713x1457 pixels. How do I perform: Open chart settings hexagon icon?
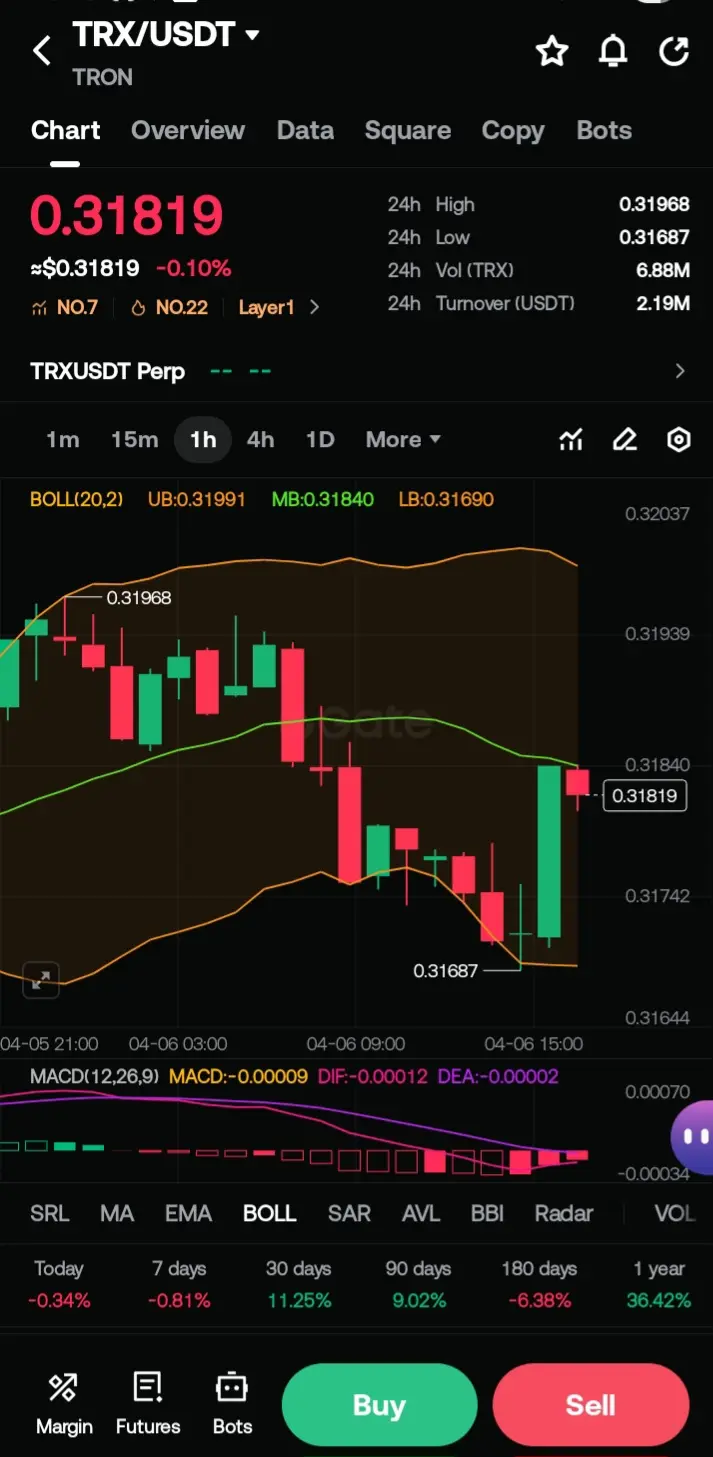click(x=679, y=440)
